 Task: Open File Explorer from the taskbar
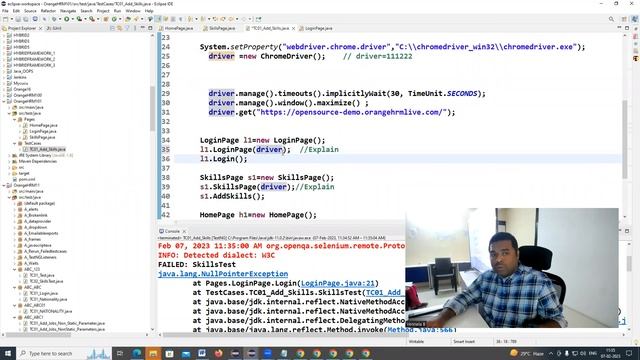(153, 353)
